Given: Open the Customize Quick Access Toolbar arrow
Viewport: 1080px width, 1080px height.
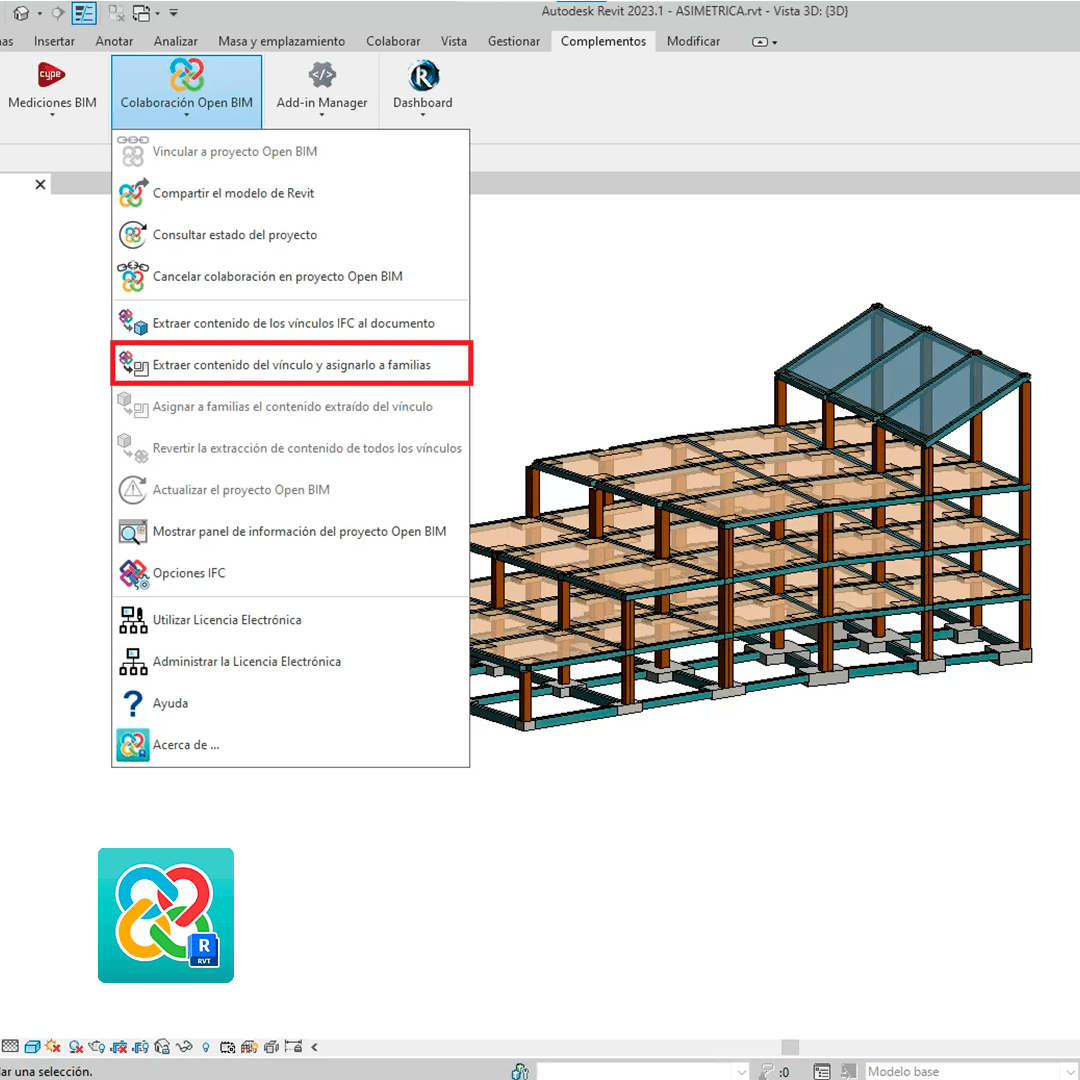Looking at the screenshot, I should pyautogui.click(x=173, y=14).
